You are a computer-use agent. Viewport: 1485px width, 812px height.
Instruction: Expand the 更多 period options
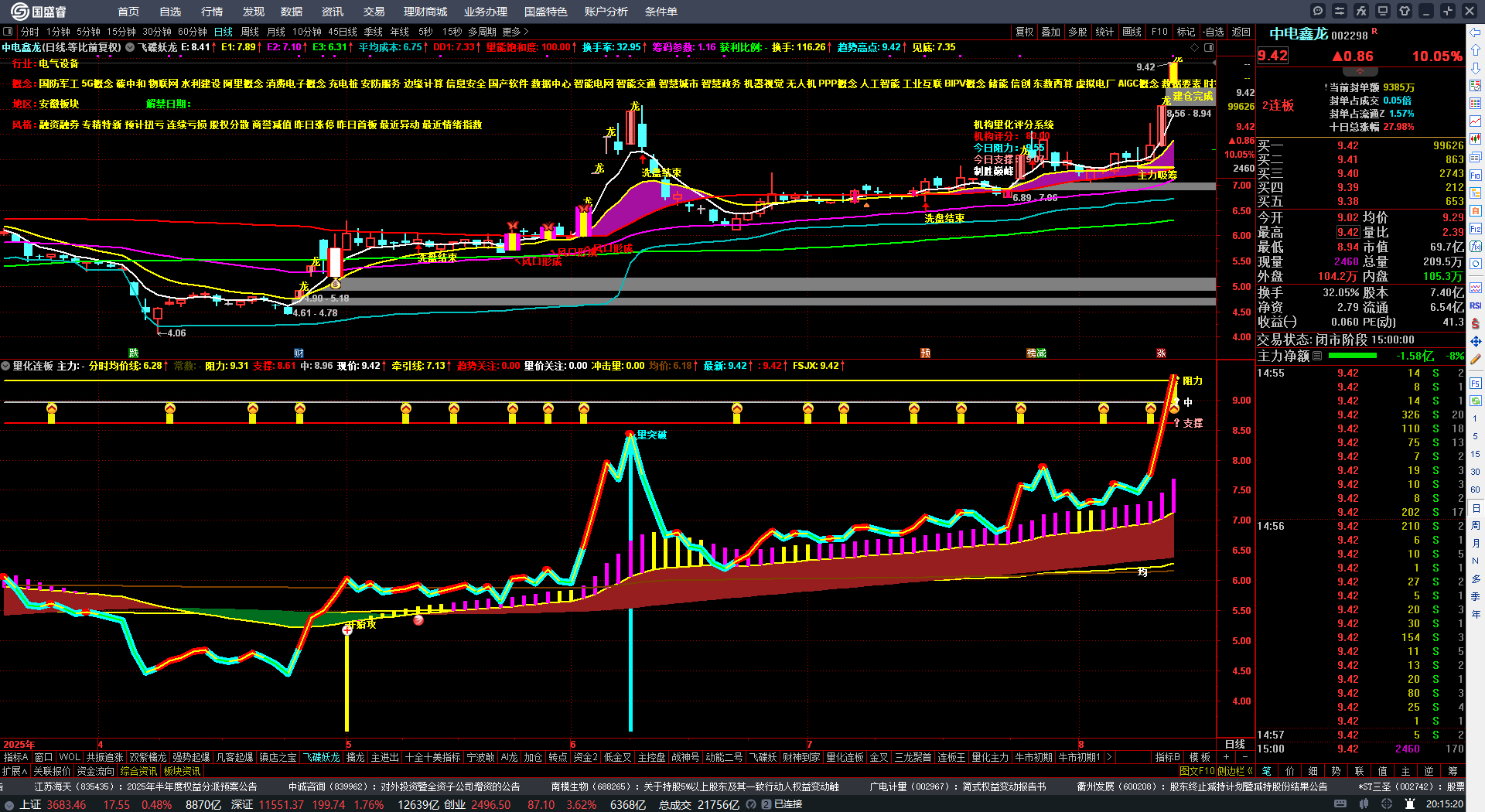(x=515, y=32)
